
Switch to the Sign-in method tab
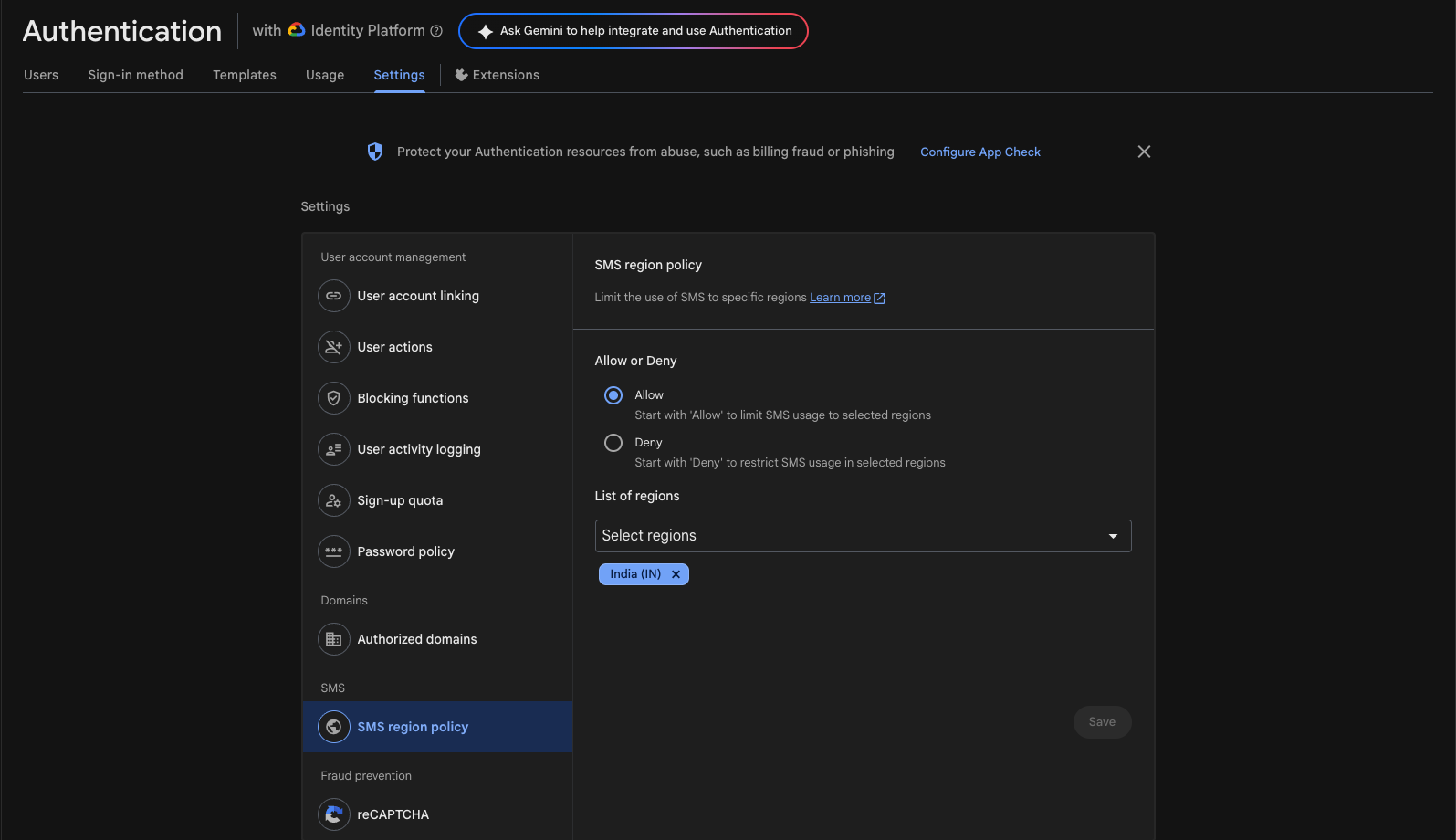(x=135, y=75)
